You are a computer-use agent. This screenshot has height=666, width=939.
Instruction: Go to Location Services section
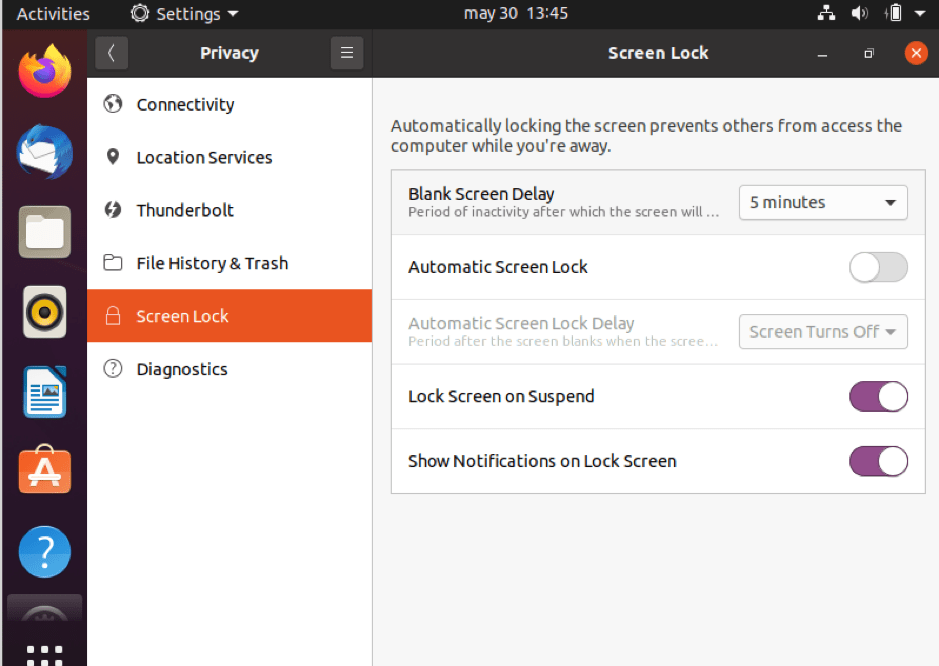coord(204,158)
